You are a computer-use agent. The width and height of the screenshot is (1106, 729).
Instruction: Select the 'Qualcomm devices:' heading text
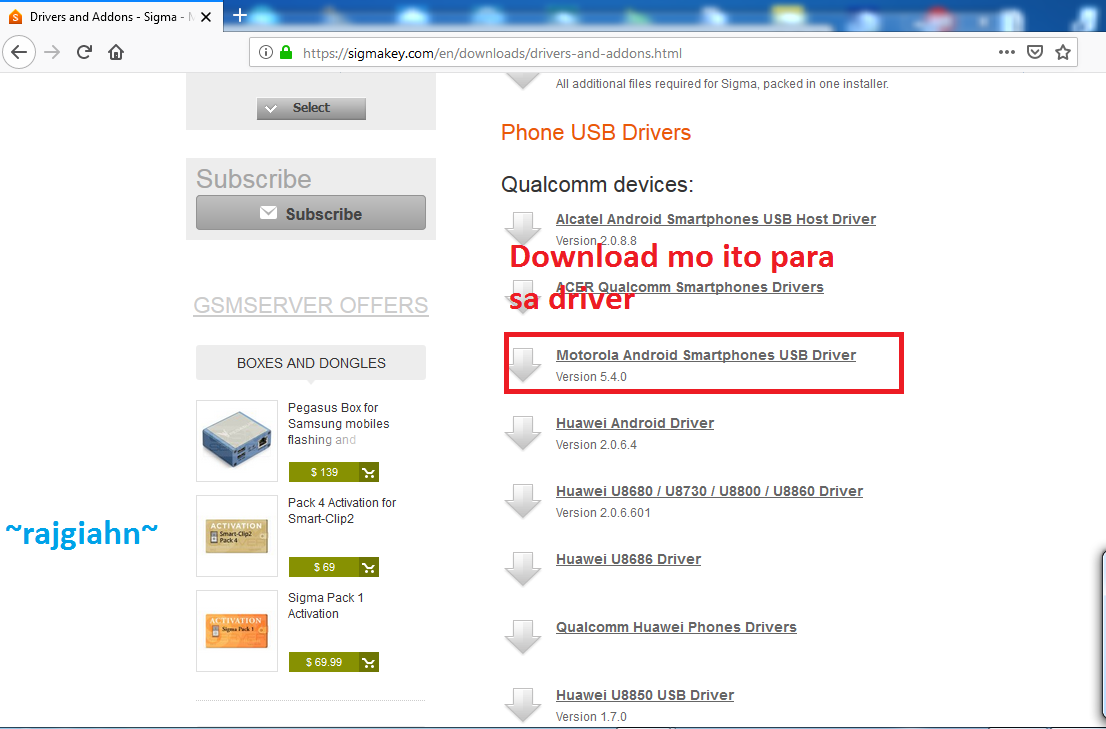click(x=597, y=185)
